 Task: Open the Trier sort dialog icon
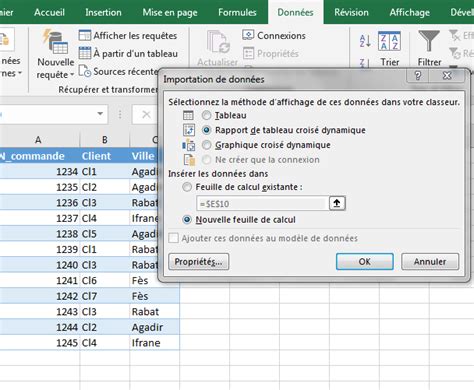389,41
